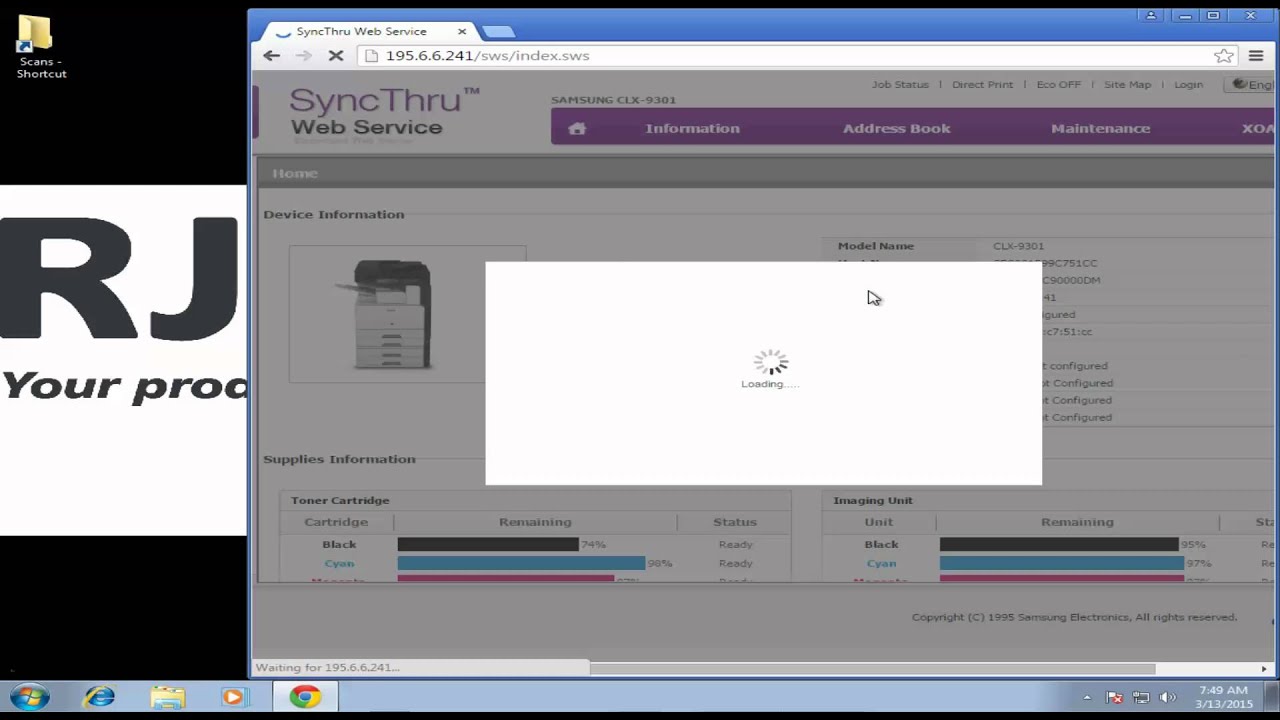1280x720 pixels.
Task: Click the Cyan toner remaining bar
Action: click(x=521, y=563)
